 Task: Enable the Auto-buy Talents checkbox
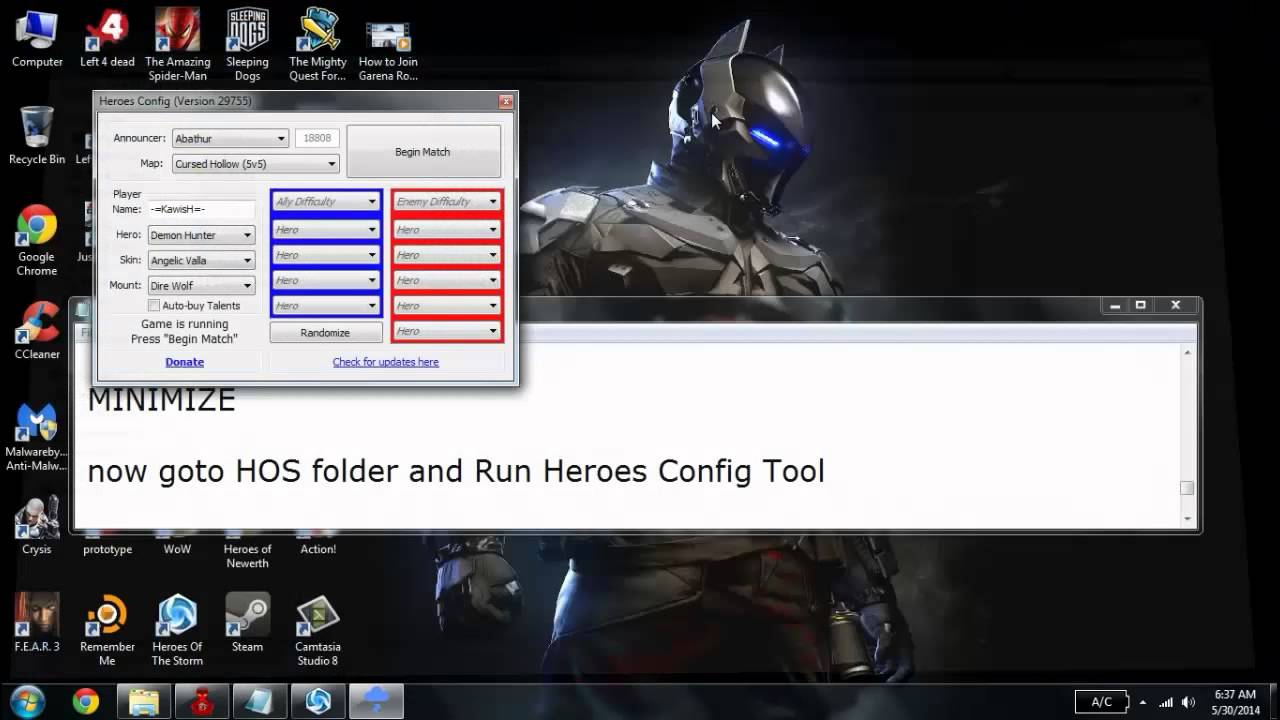pos(154,306)
